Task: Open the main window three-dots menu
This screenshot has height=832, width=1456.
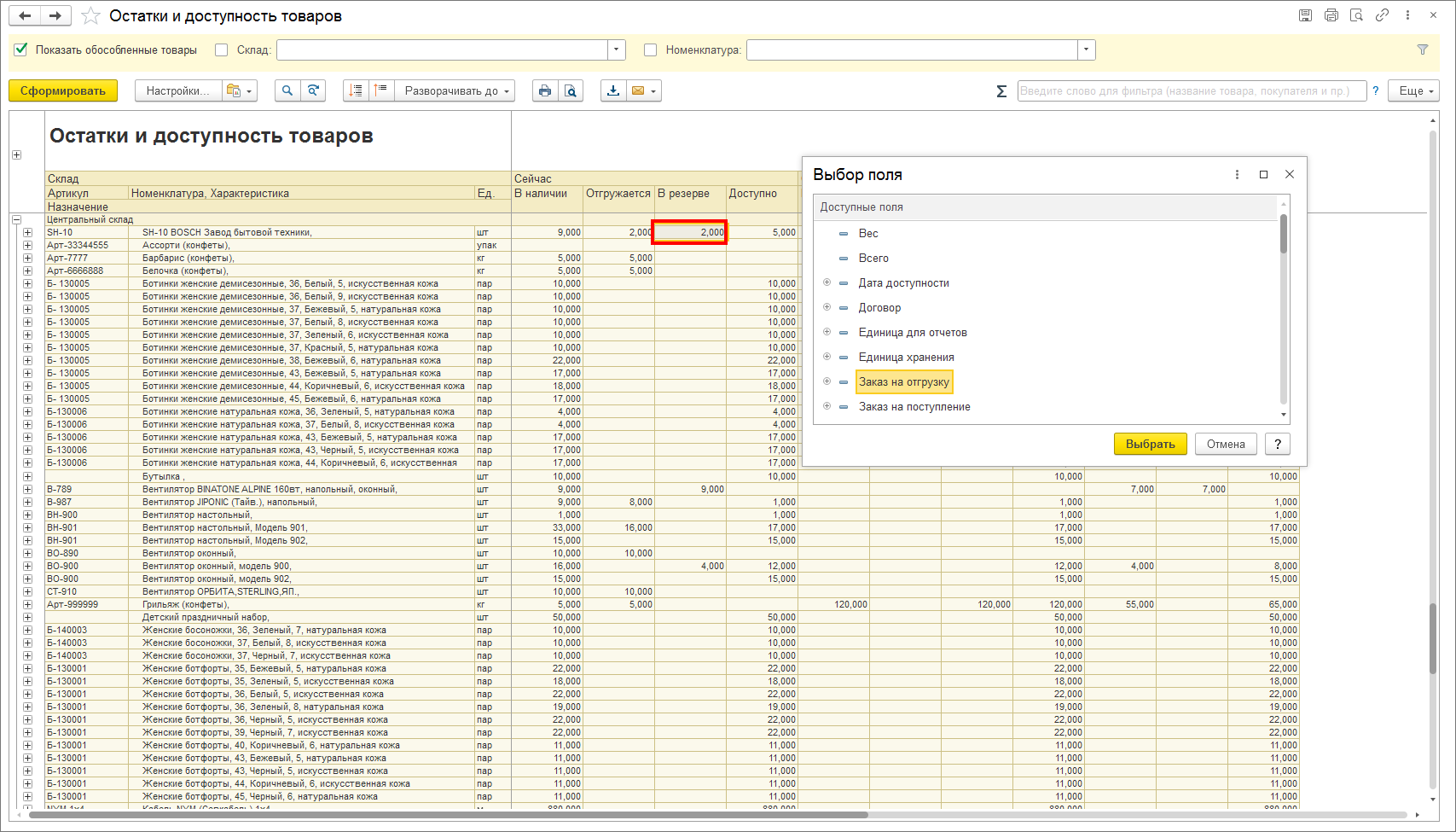Action: click(x=1407, y=15)
